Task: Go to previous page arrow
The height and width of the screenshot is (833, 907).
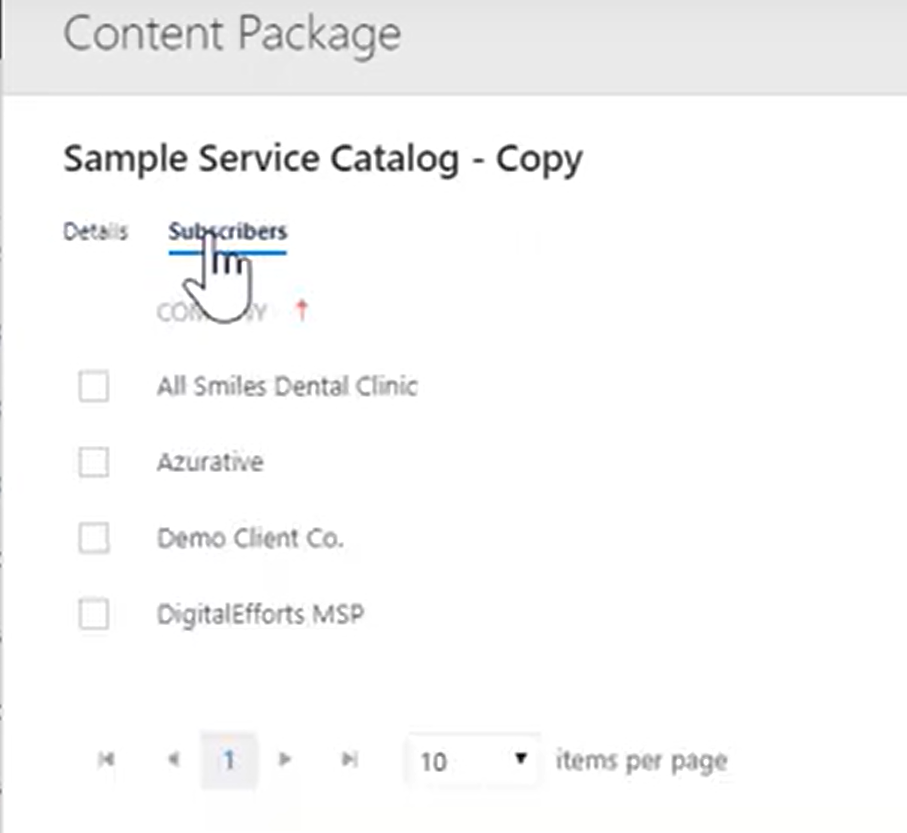Action: click(x=174, y=759)
